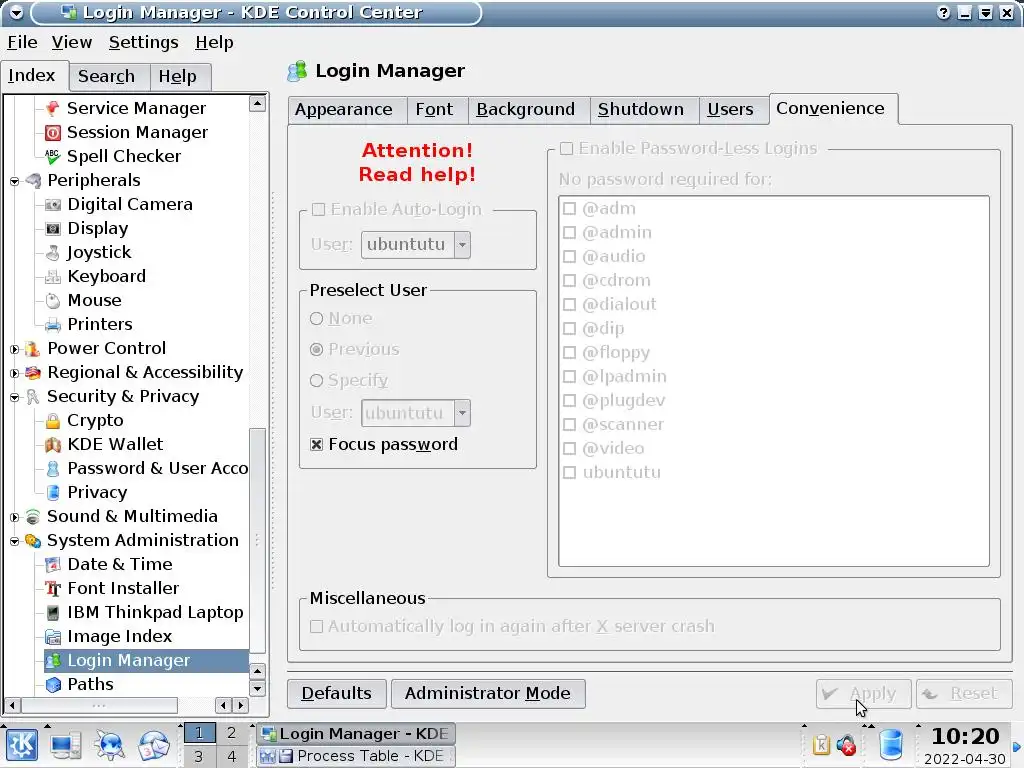This screenshot has height=768, width=1024.
Task: Open the Keyboard settings icon
Action: tap(52, 277)
